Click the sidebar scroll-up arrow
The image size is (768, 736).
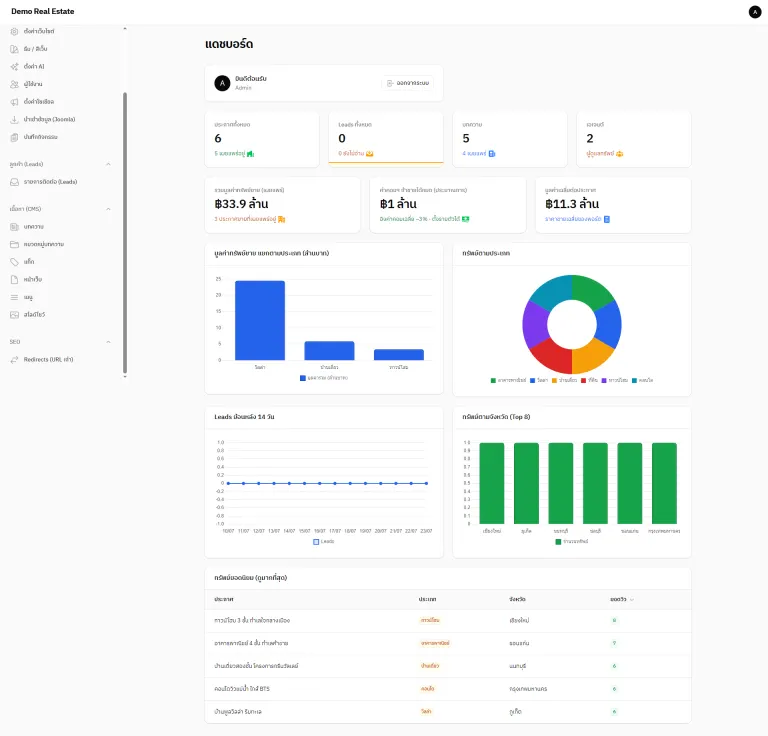pos(125,29)
